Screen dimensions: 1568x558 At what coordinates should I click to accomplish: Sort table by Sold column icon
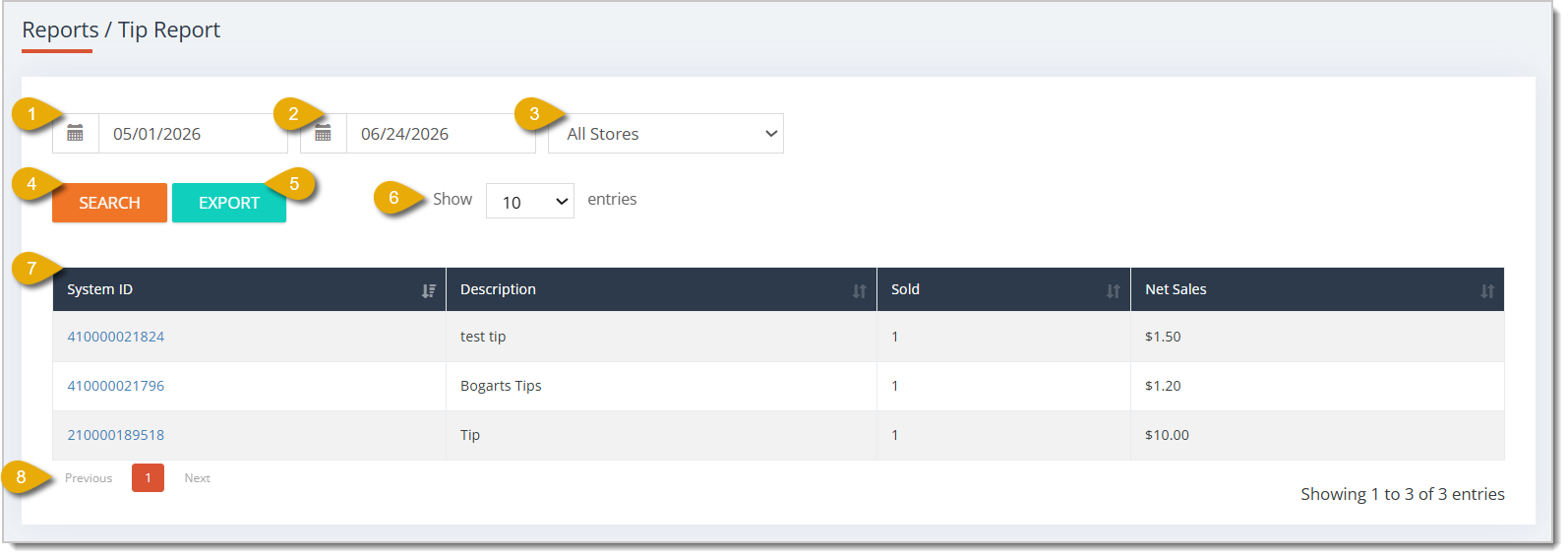click(x=1114, y=290)
